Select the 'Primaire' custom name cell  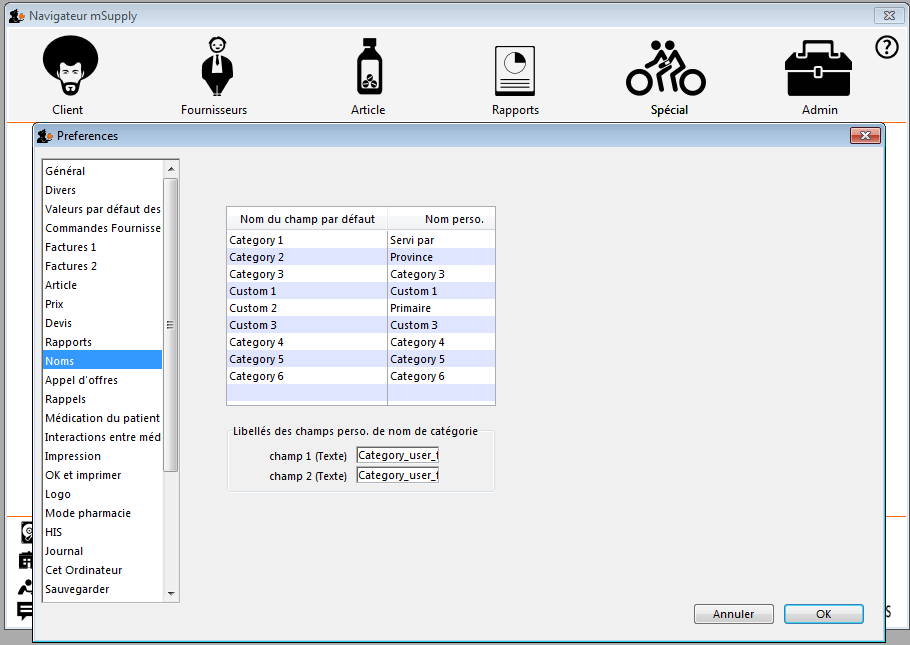tap(442, 308)
